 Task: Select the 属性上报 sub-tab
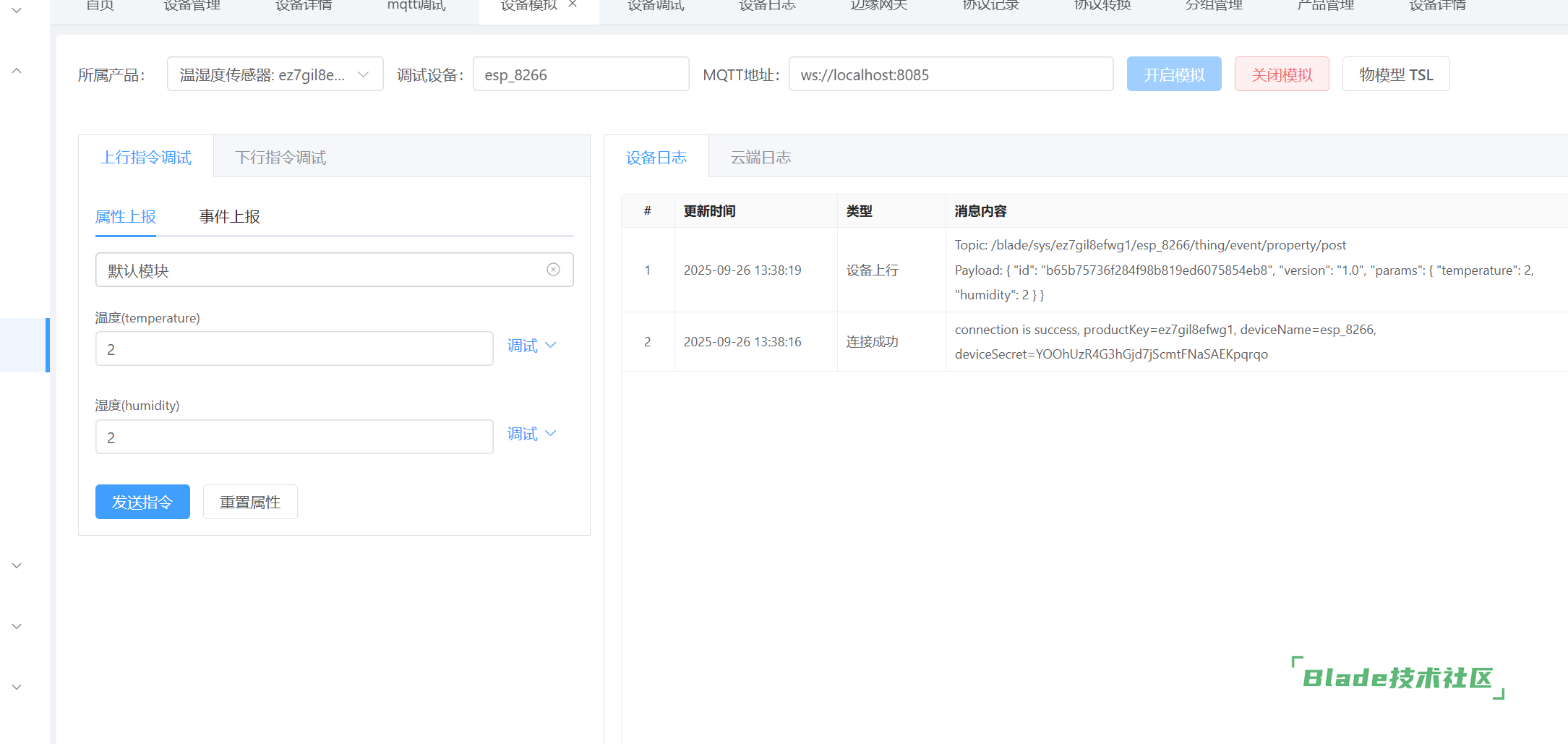[x=126, y=217]
